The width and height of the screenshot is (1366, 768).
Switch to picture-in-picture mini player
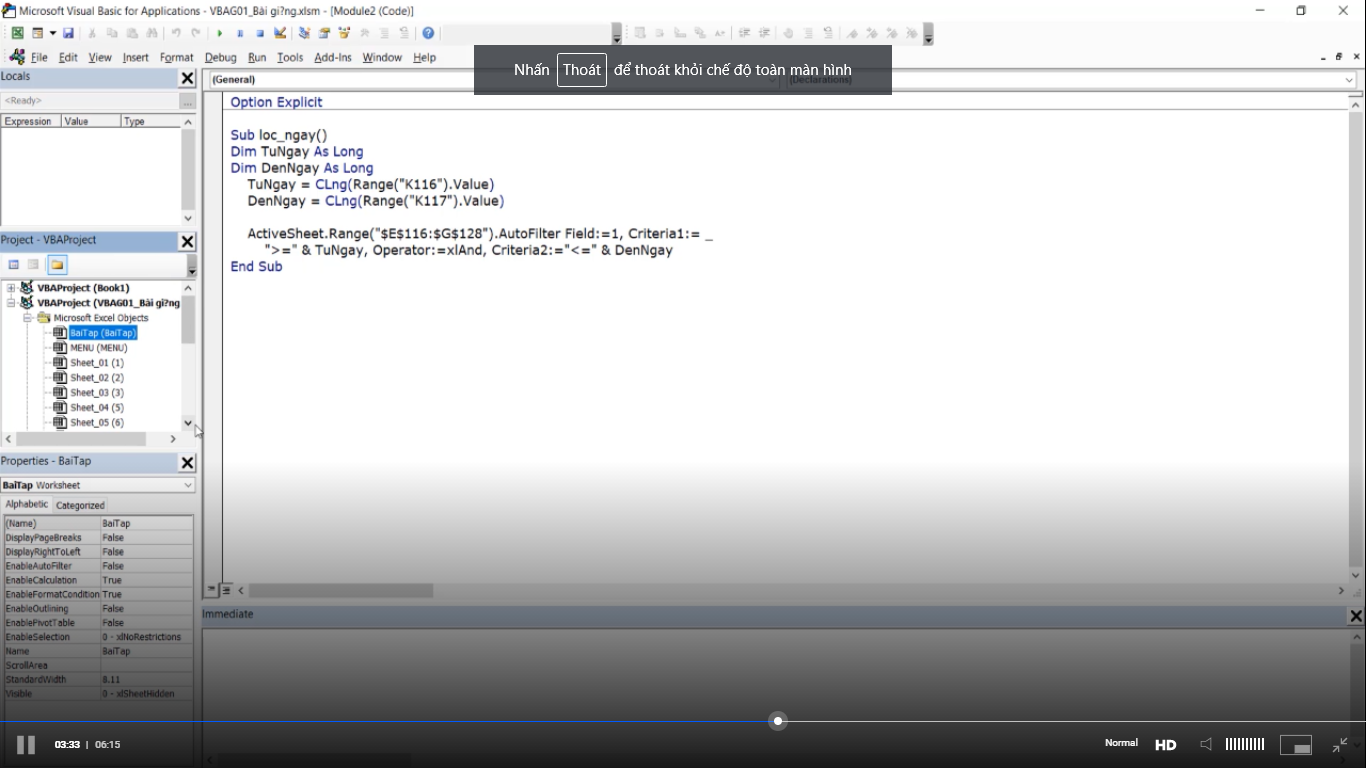click(x=1296, y=745)
